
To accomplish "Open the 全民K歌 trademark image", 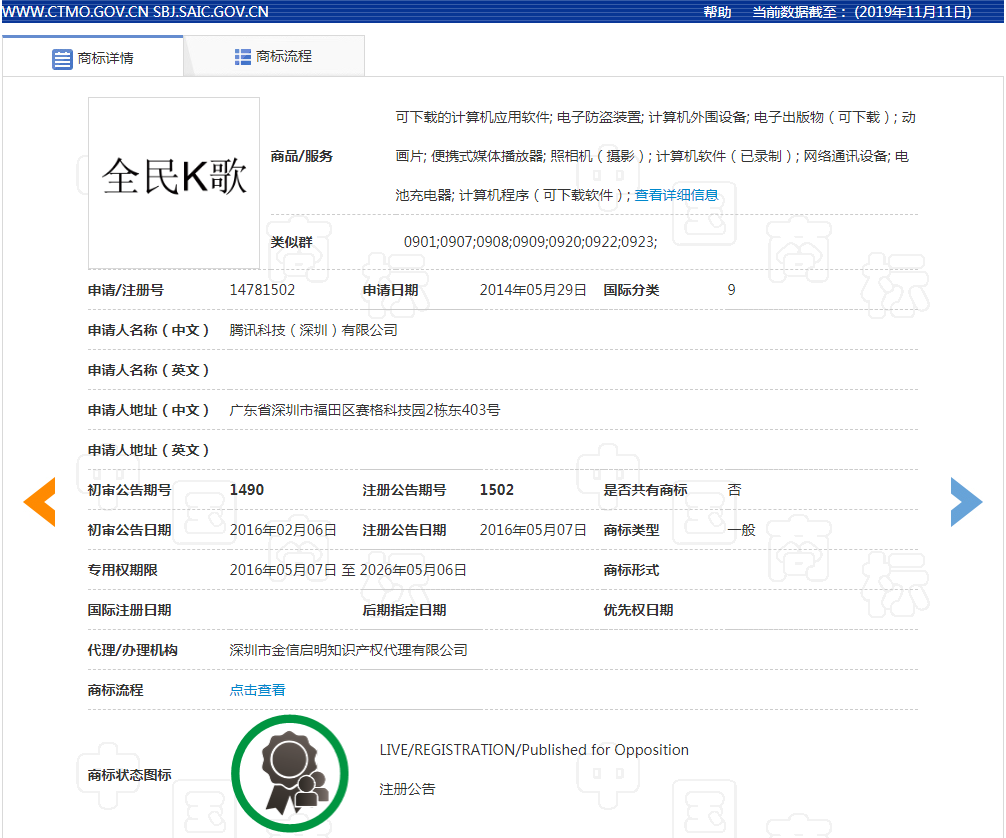I will click(x=174, y=183).
